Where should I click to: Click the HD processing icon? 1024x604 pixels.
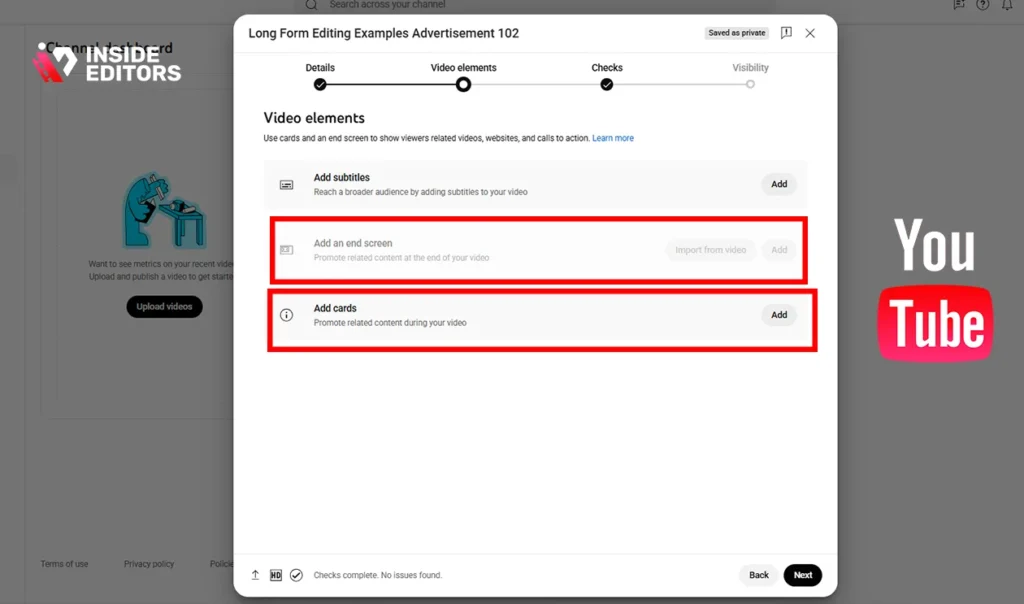[276, 575]
